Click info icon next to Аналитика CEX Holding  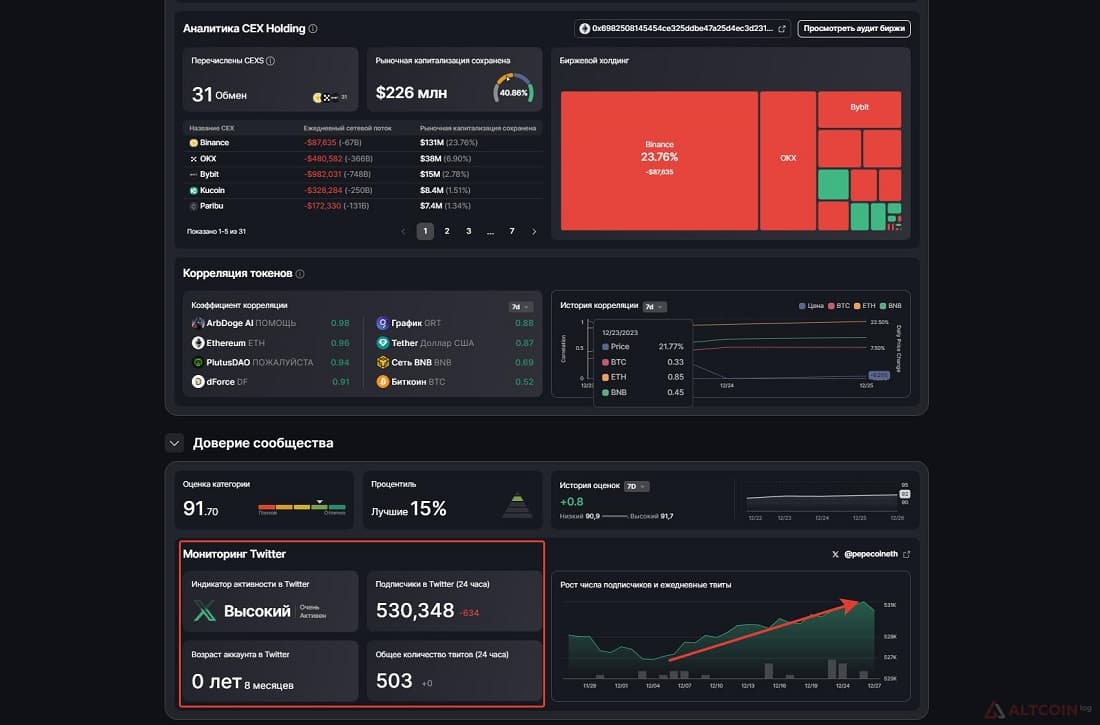(313, 29)
